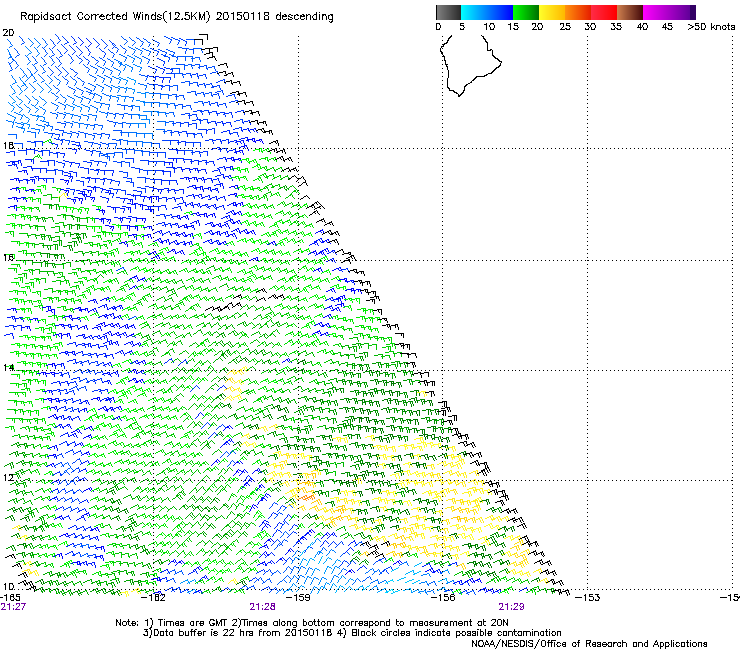Click the small orange wind barbs cluster
The image size is (740, 650).
click(304, 496)
